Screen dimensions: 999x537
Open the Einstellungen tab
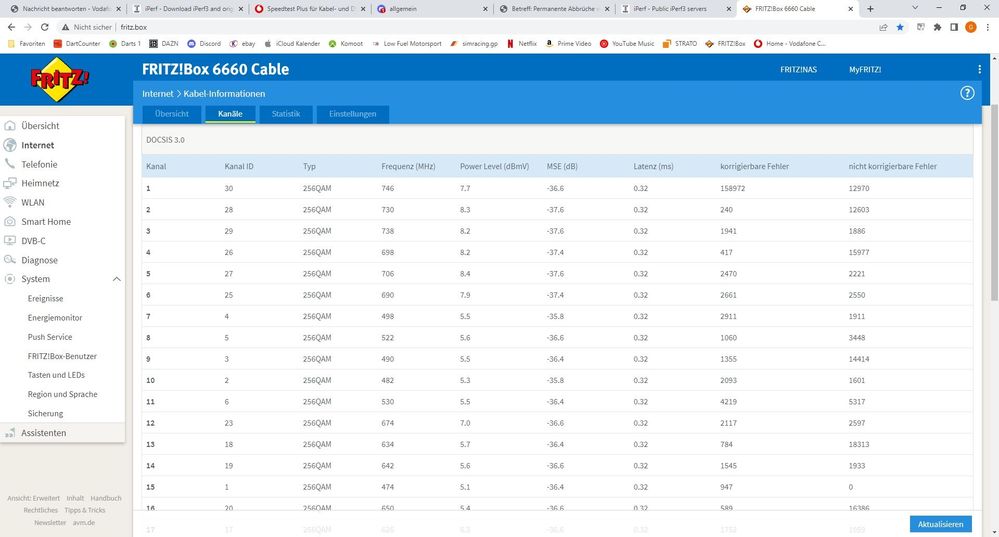352,114
